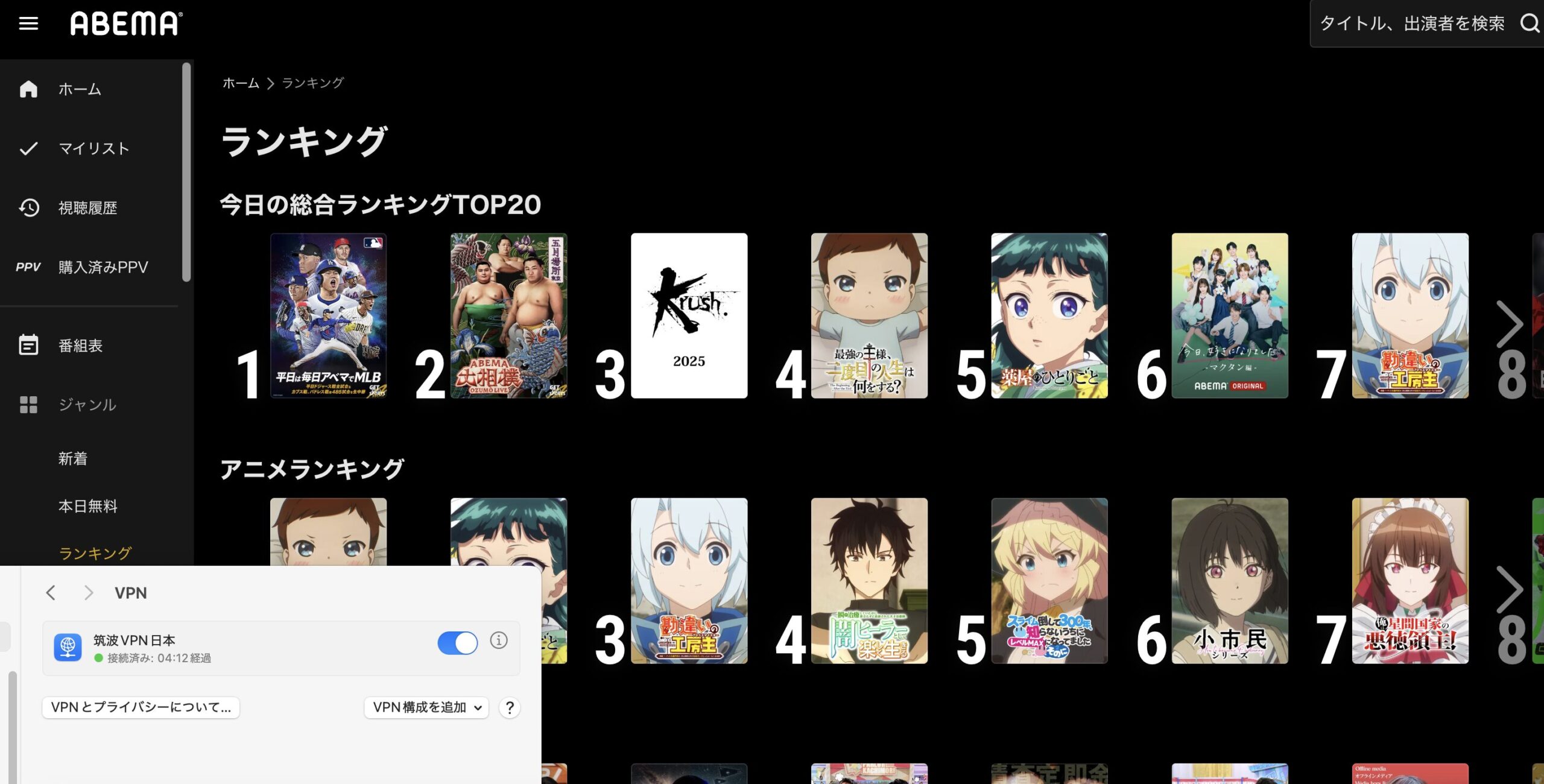Show next items in anime ranking
1544x784 pixels.
[x=1509, y=589]
